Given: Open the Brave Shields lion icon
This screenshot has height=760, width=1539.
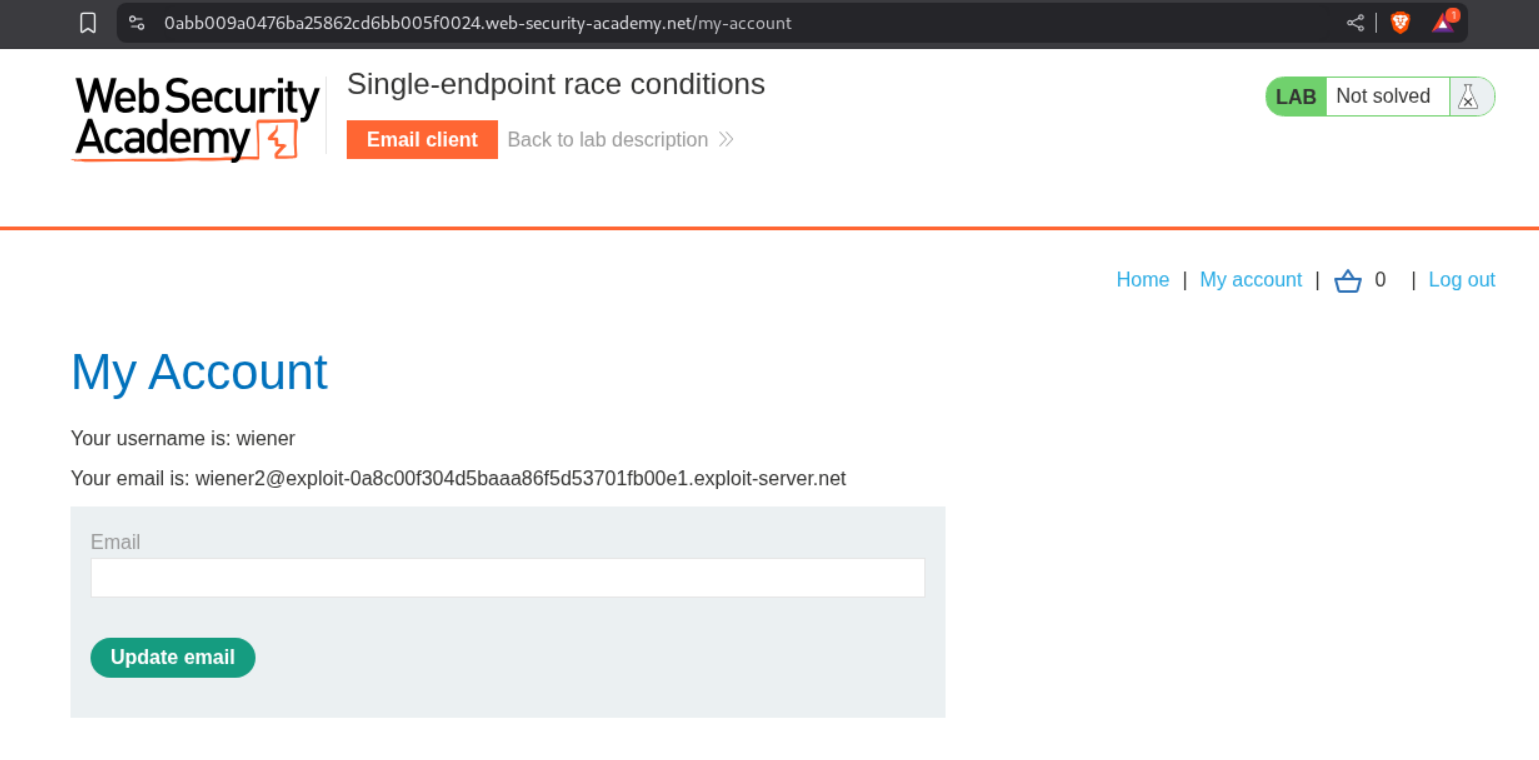Looking at the screenshot, I should pyautogui.click(x=1400, y=23).
